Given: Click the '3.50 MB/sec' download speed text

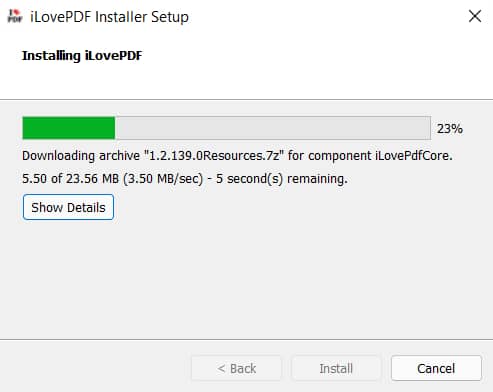Looking at the screenshot, I should (x=163, y=179).
